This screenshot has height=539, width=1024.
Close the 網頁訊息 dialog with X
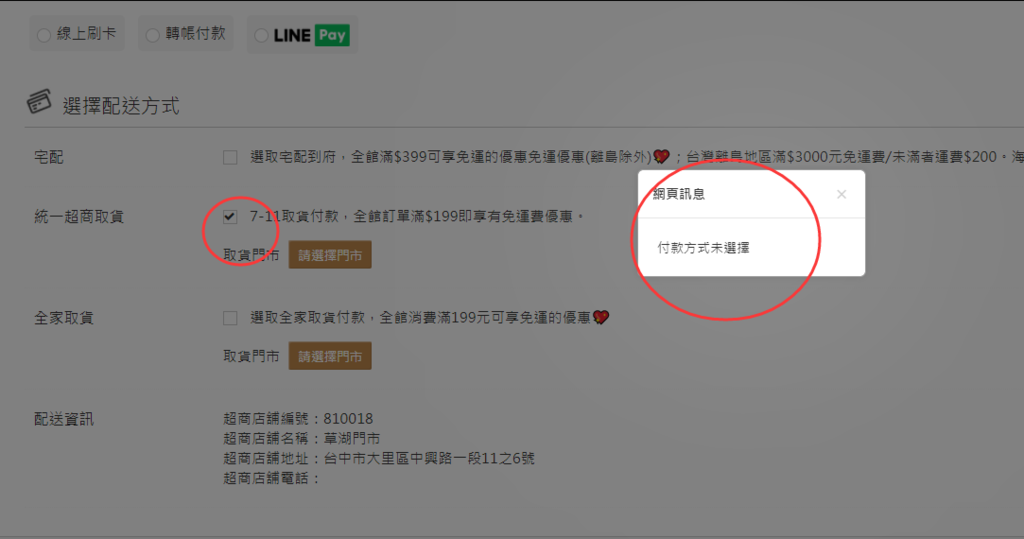point(842,194)
